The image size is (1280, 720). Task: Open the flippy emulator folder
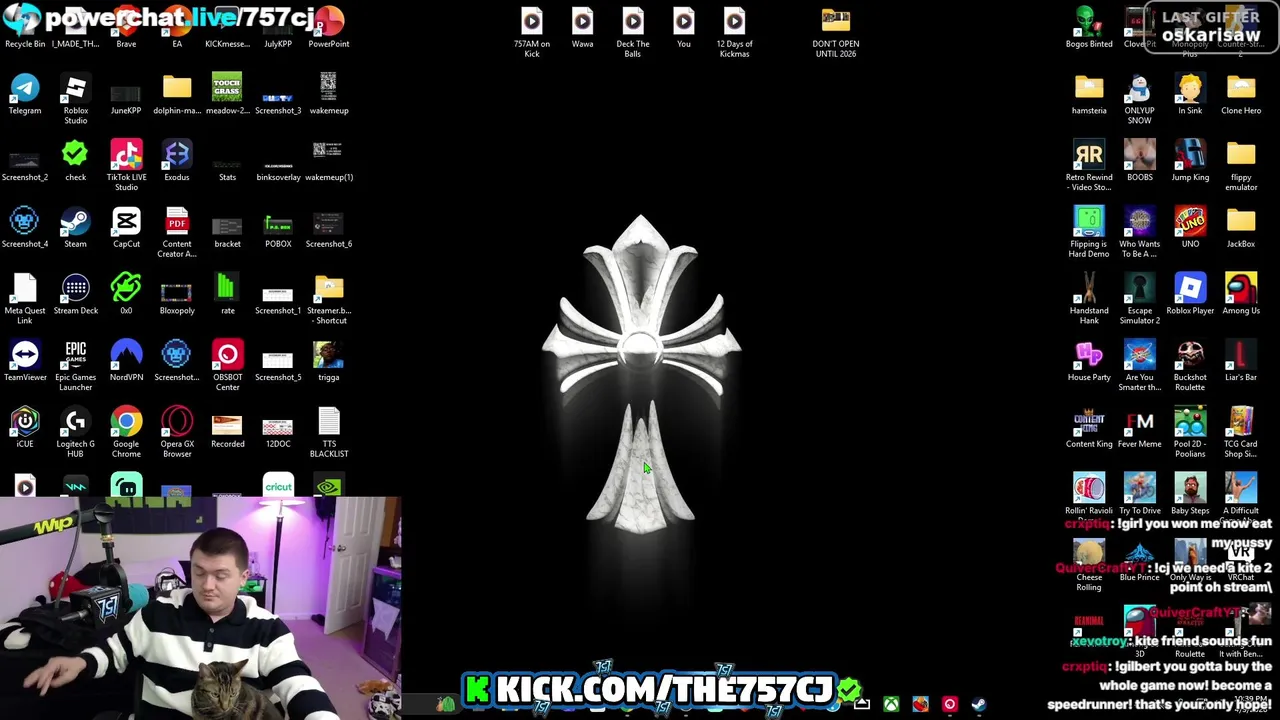(x=1241, y=165)
